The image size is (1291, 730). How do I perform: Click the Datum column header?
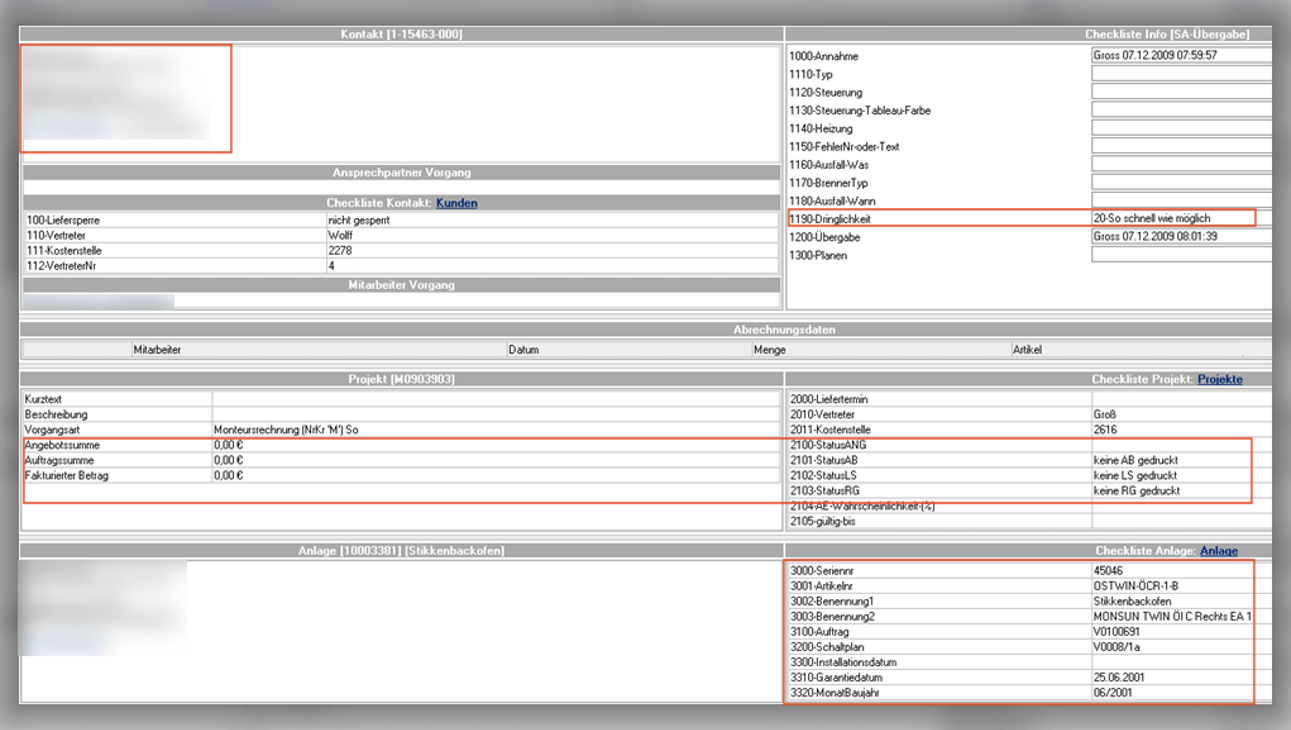coord(523,350)
